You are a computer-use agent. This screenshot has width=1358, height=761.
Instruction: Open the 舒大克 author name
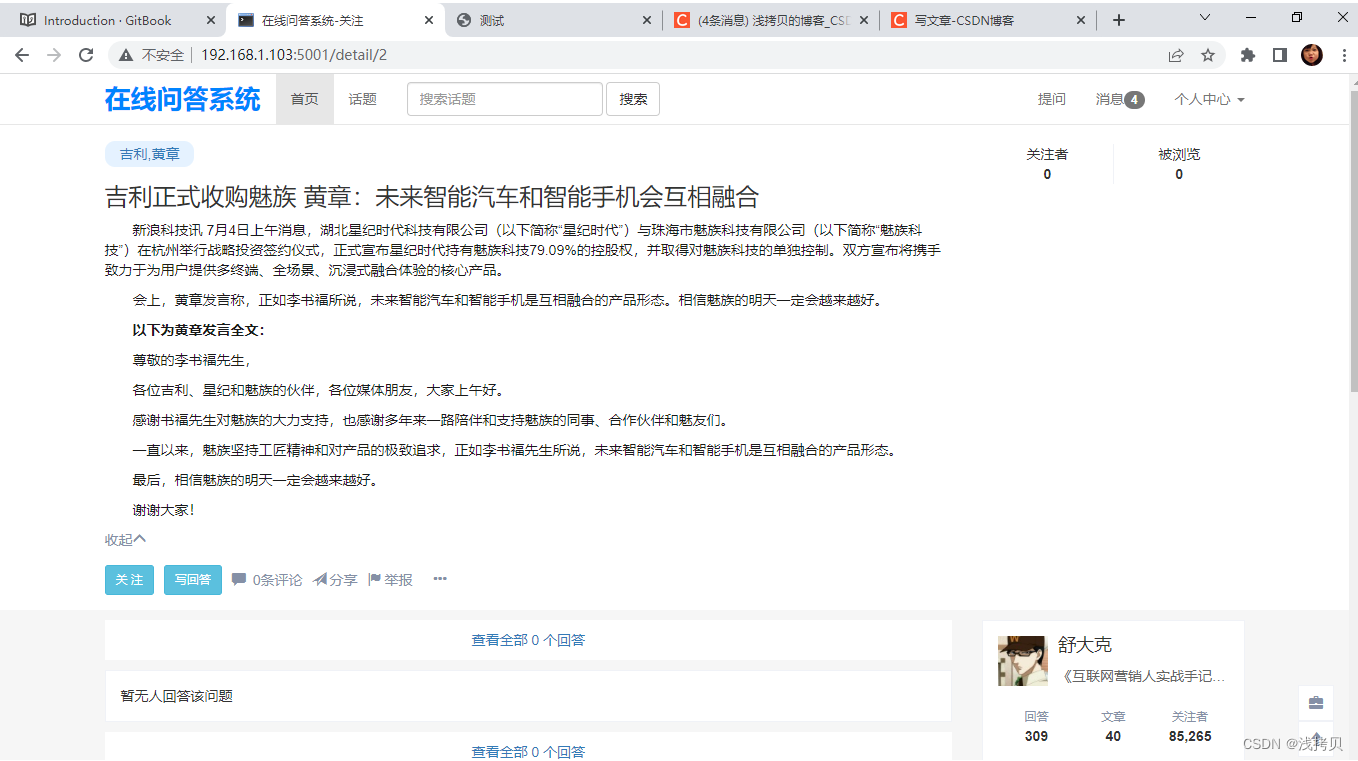click(x=1085, y=645)
